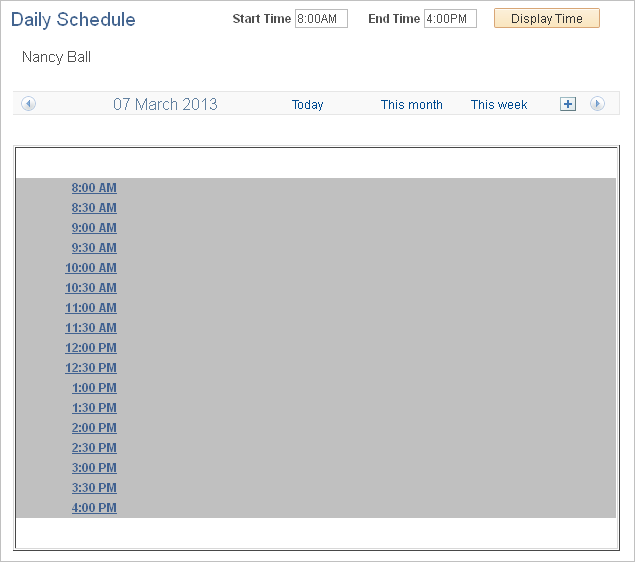The image size is (635, 562).
Task: Select the 3:30 PM time slot
Action: (x=94, y=487)
